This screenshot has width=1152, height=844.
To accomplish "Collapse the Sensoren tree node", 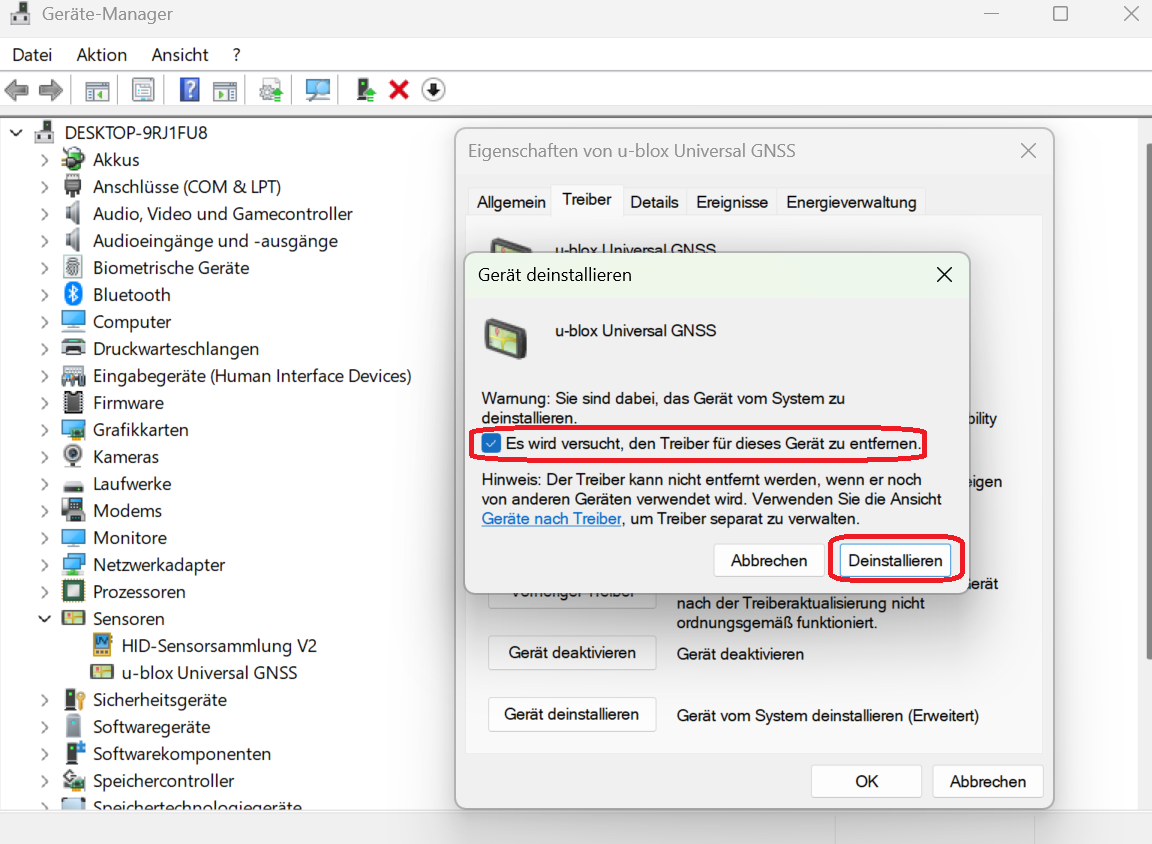I will (44, 619).
